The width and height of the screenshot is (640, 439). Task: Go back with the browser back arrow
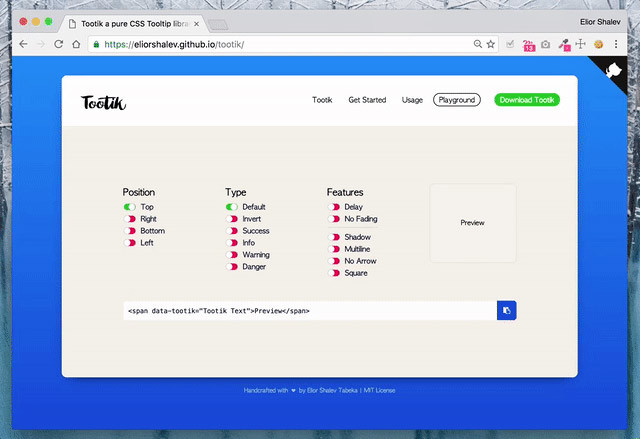(23, 44)
